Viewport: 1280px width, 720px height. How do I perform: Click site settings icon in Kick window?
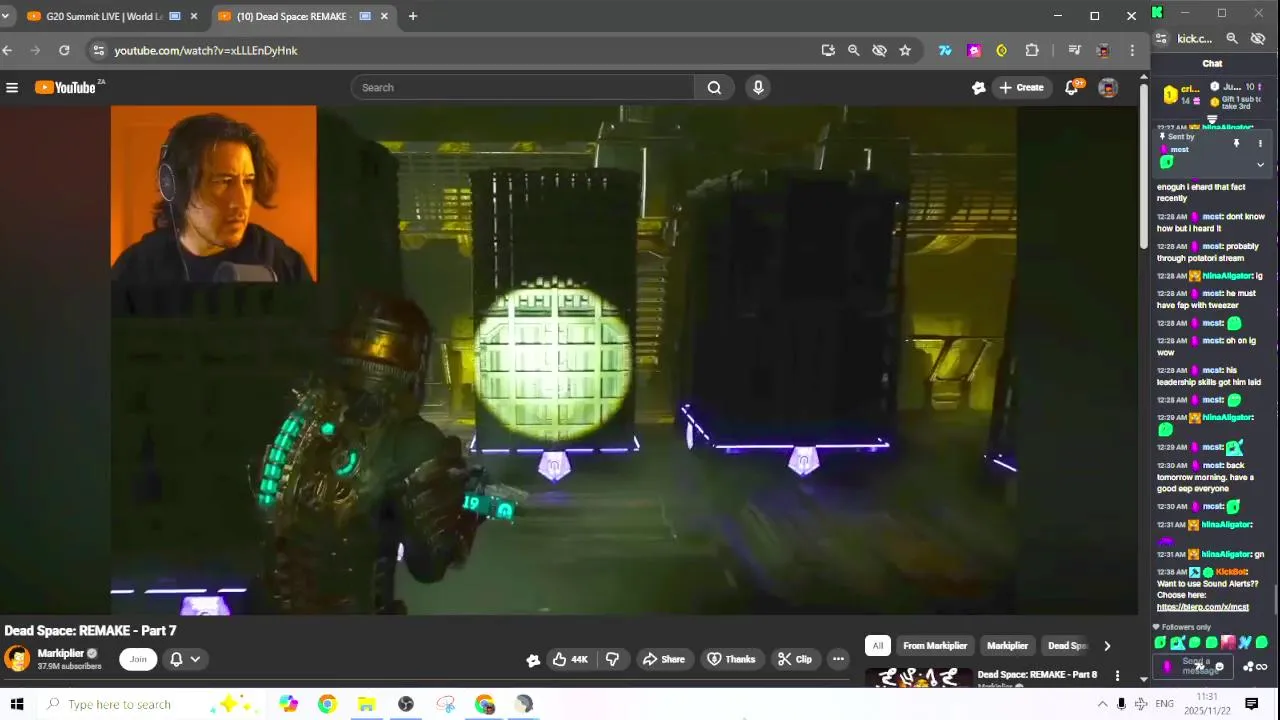click(x=1161, y=39)
